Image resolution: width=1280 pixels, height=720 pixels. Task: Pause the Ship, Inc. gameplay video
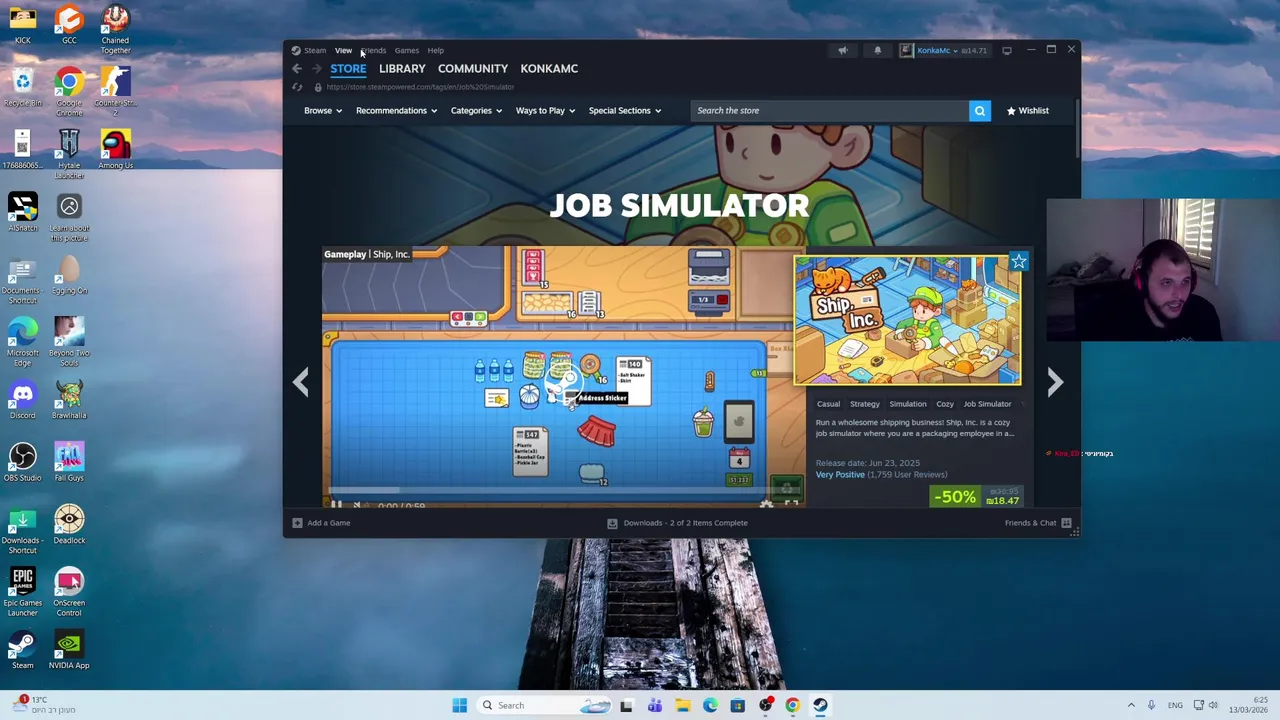click(x=336, y=505)
